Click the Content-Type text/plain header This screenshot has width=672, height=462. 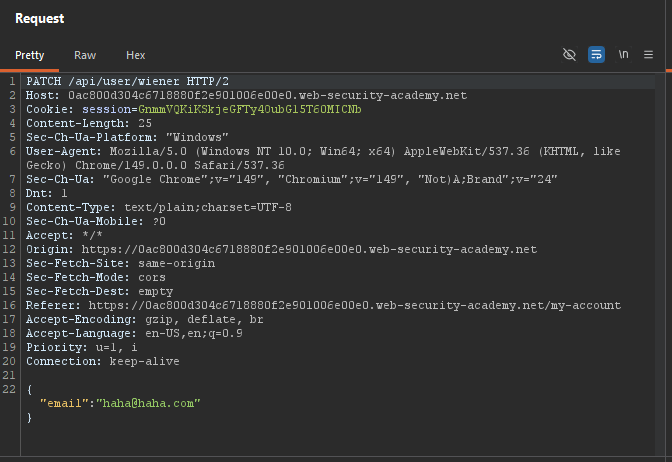tap(159, 207)
